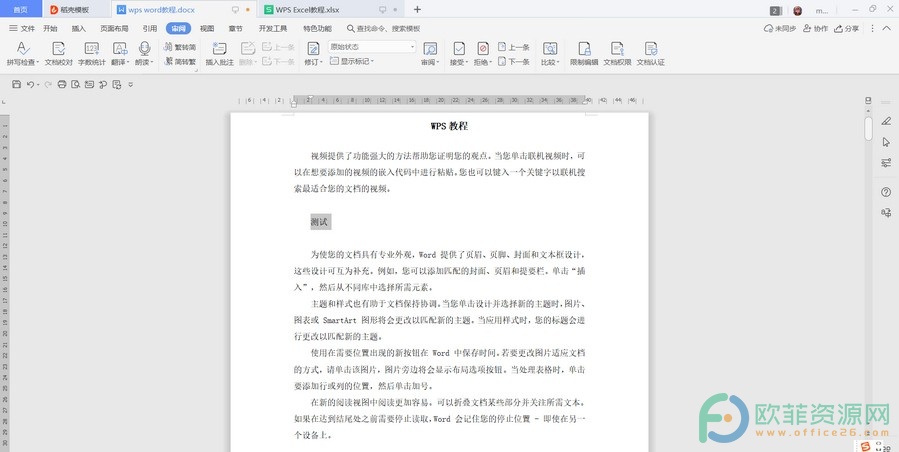Click the help question mark in sidebar
This screenshot has height=452, width=899.
click(886, 192)
